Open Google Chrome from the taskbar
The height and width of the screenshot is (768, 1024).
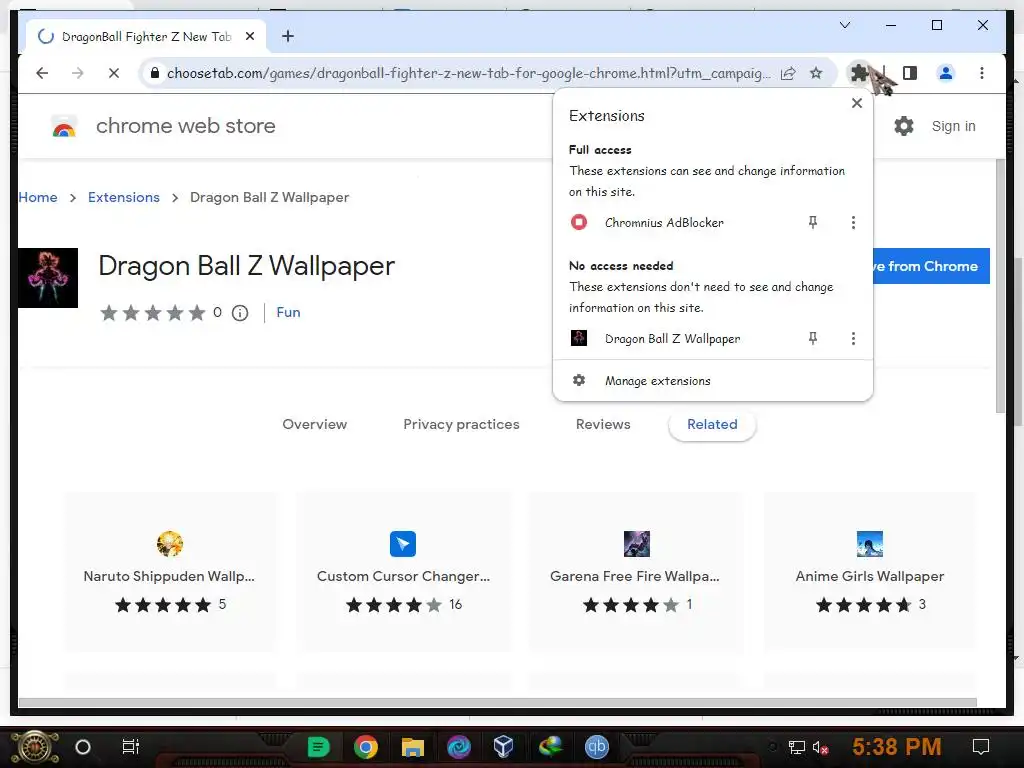coord(366,746)
